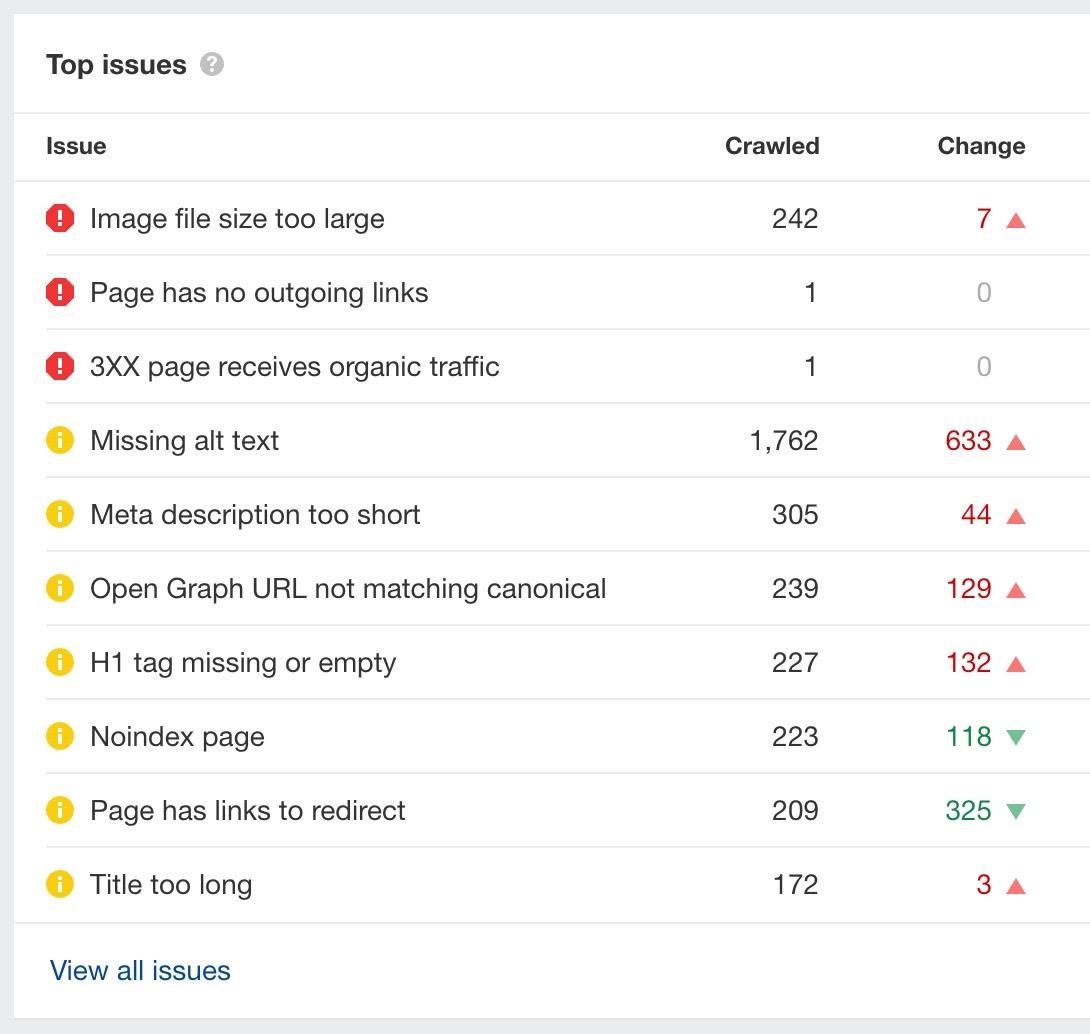Sort by the Change column header

[981, 146]
